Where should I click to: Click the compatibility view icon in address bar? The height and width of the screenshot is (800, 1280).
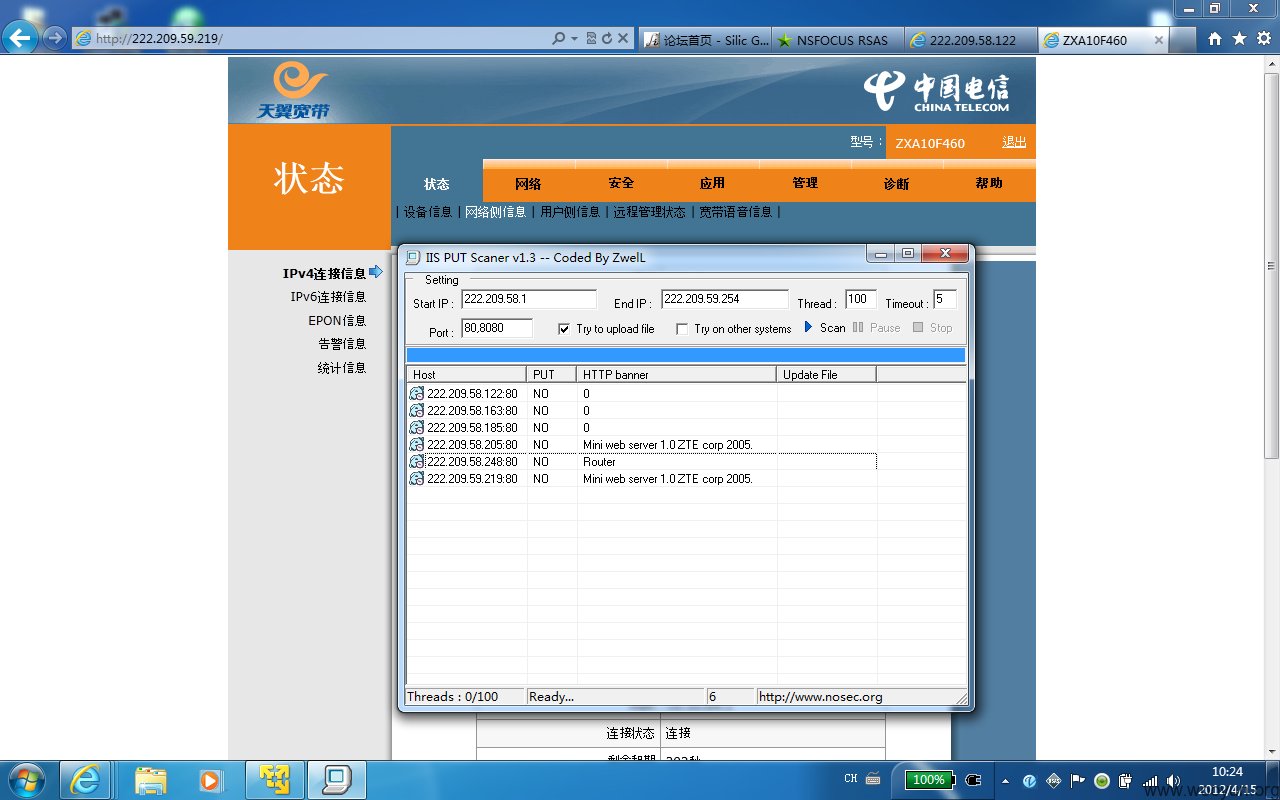(591, 38)
